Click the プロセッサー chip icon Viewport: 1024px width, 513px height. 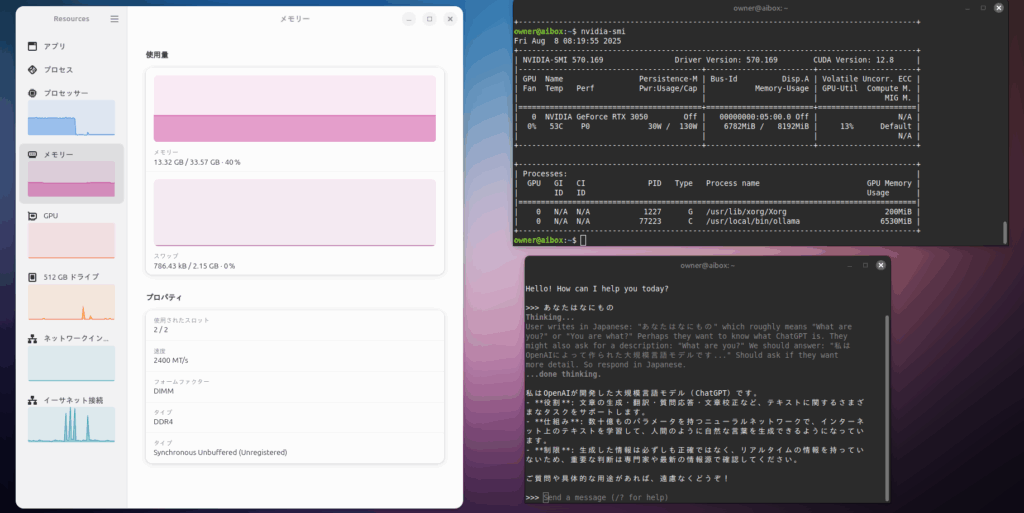[33, 93]
